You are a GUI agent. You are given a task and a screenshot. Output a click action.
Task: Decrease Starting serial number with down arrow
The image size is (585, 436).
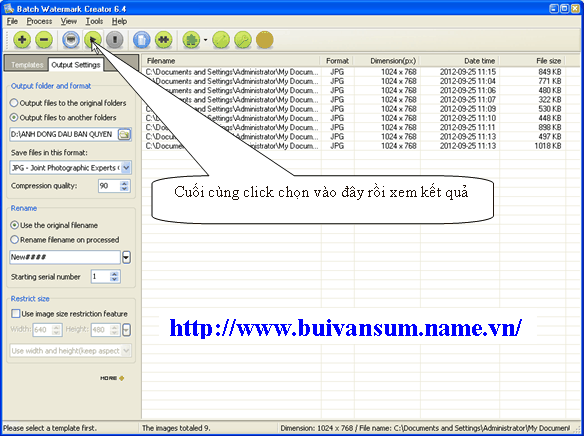tap(115, 279)
